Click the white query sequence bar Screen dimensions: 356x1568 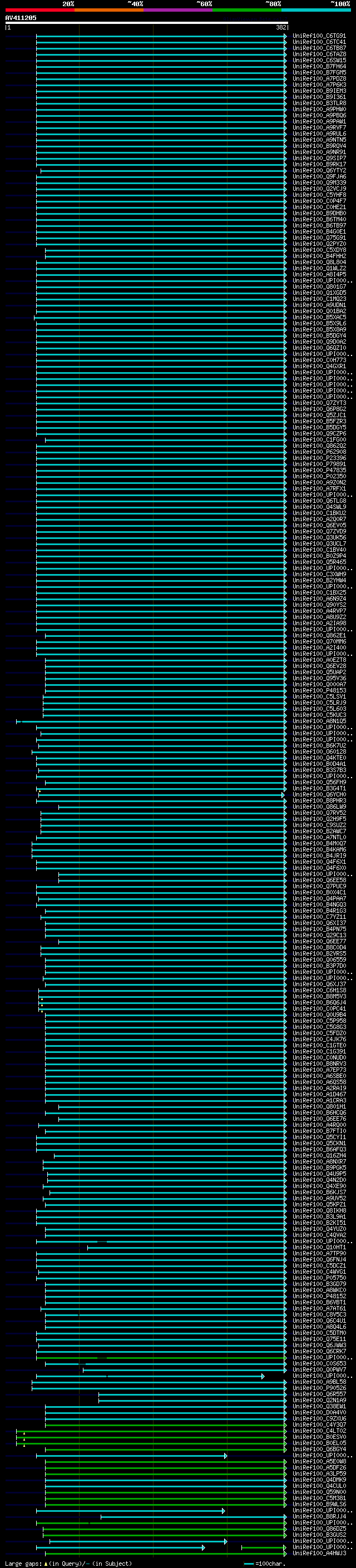pyautogui.click(x=146, y=23)
